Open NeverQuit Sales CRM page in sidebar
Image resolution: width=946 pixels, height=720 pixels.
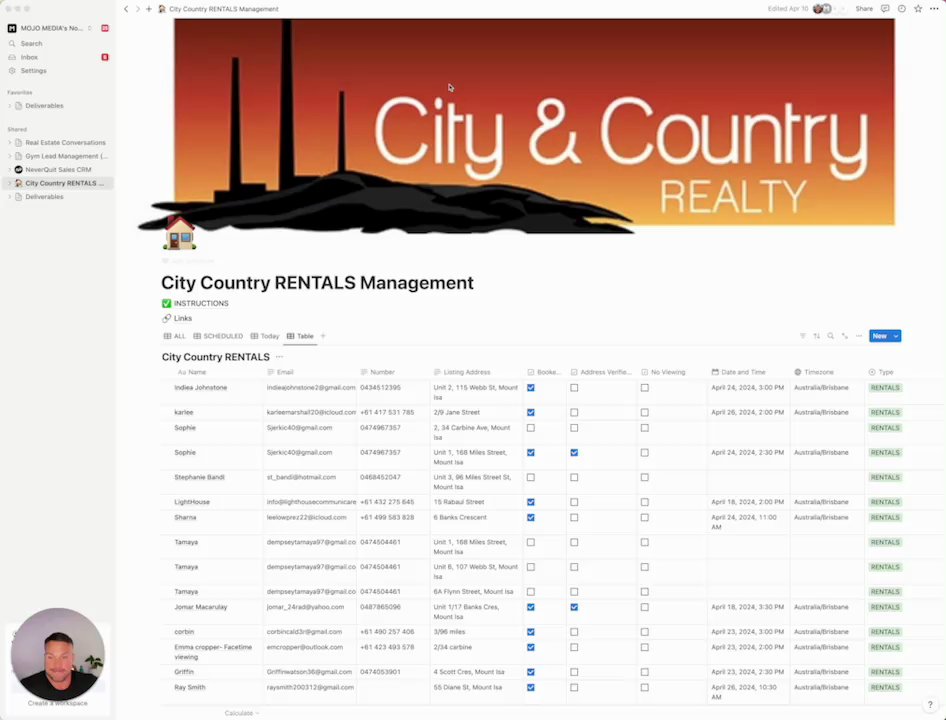coord(59,170)
